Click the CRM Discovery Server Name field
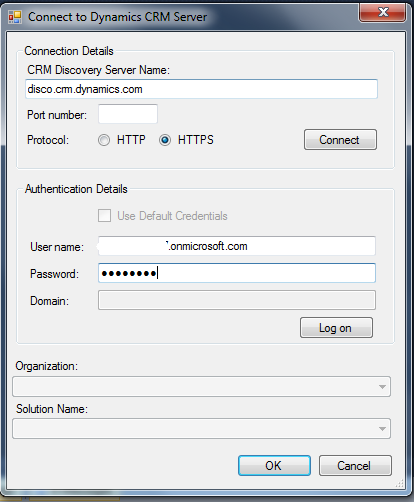The image size is (414, 502). 201,89
